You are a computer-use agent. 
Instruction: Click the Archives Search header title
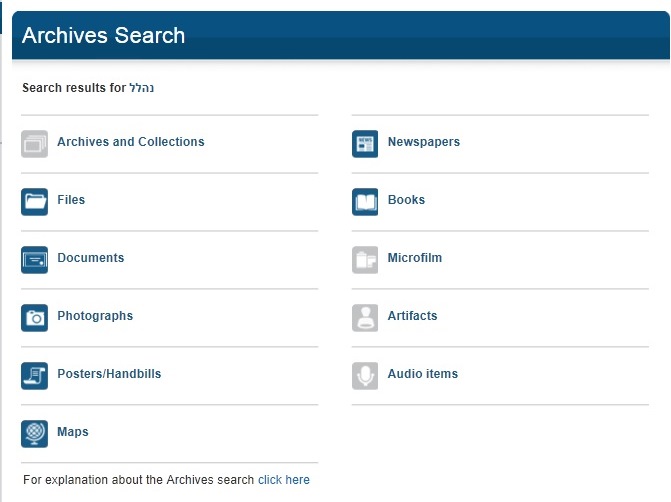coord(103,35)
